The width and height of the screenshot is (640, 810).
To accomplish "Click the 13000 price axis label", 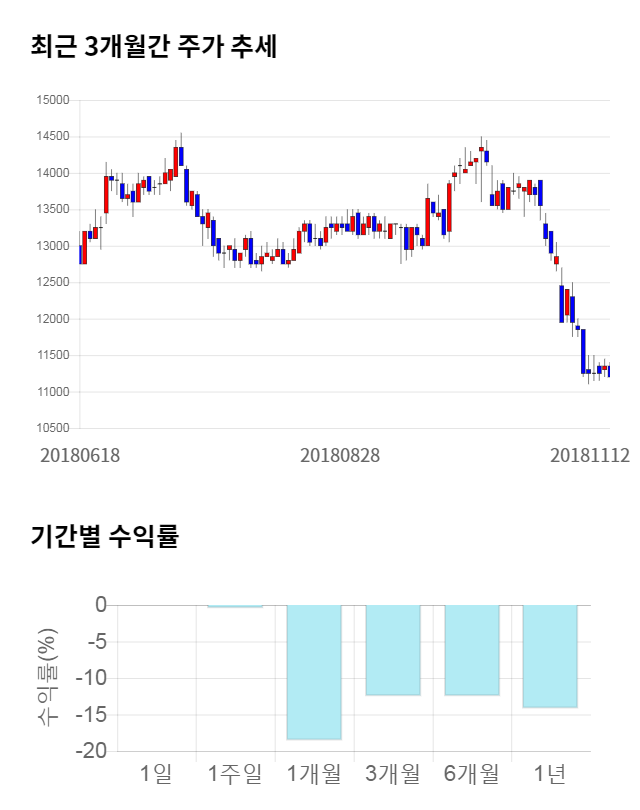I will click(53, 246).
